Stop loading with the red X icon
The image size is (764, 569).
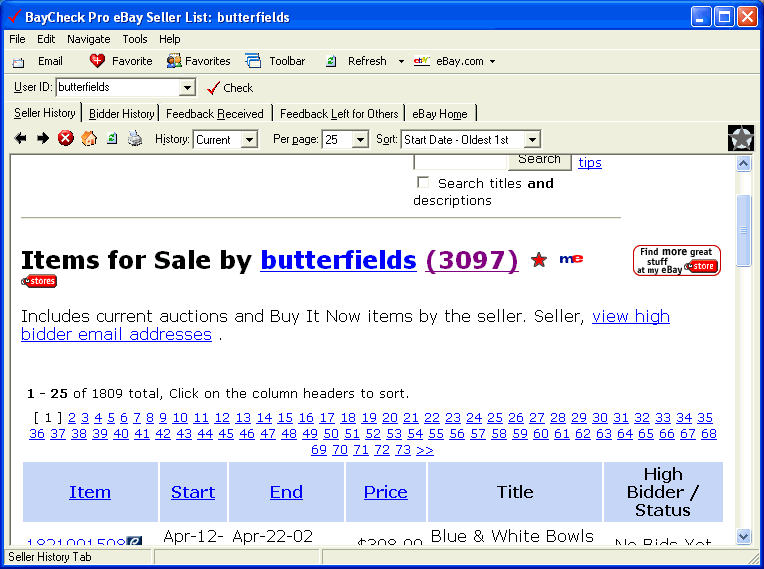pos(66,138)
